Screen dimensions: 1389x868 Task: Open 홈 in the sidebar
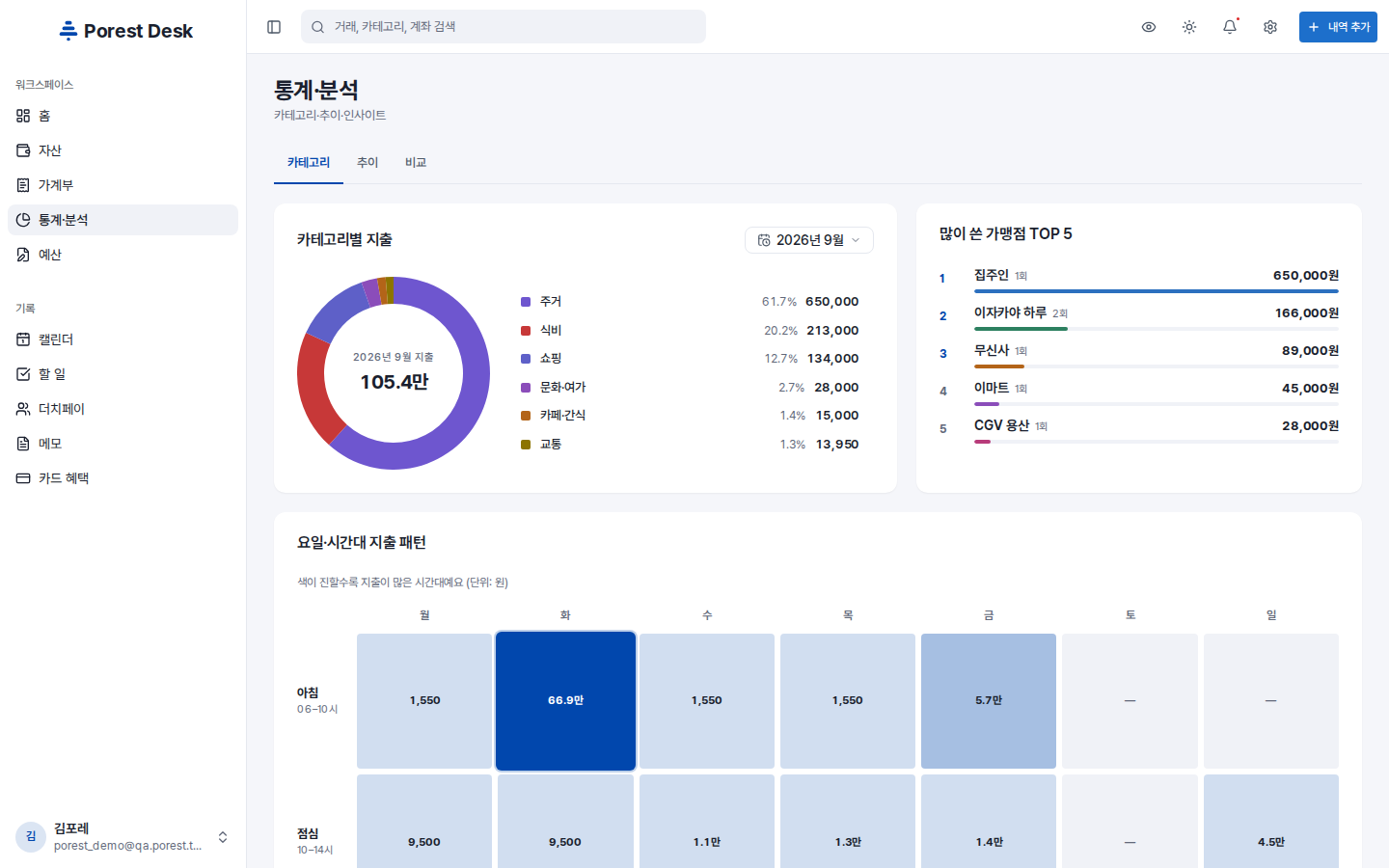click(x=123, y=116)
